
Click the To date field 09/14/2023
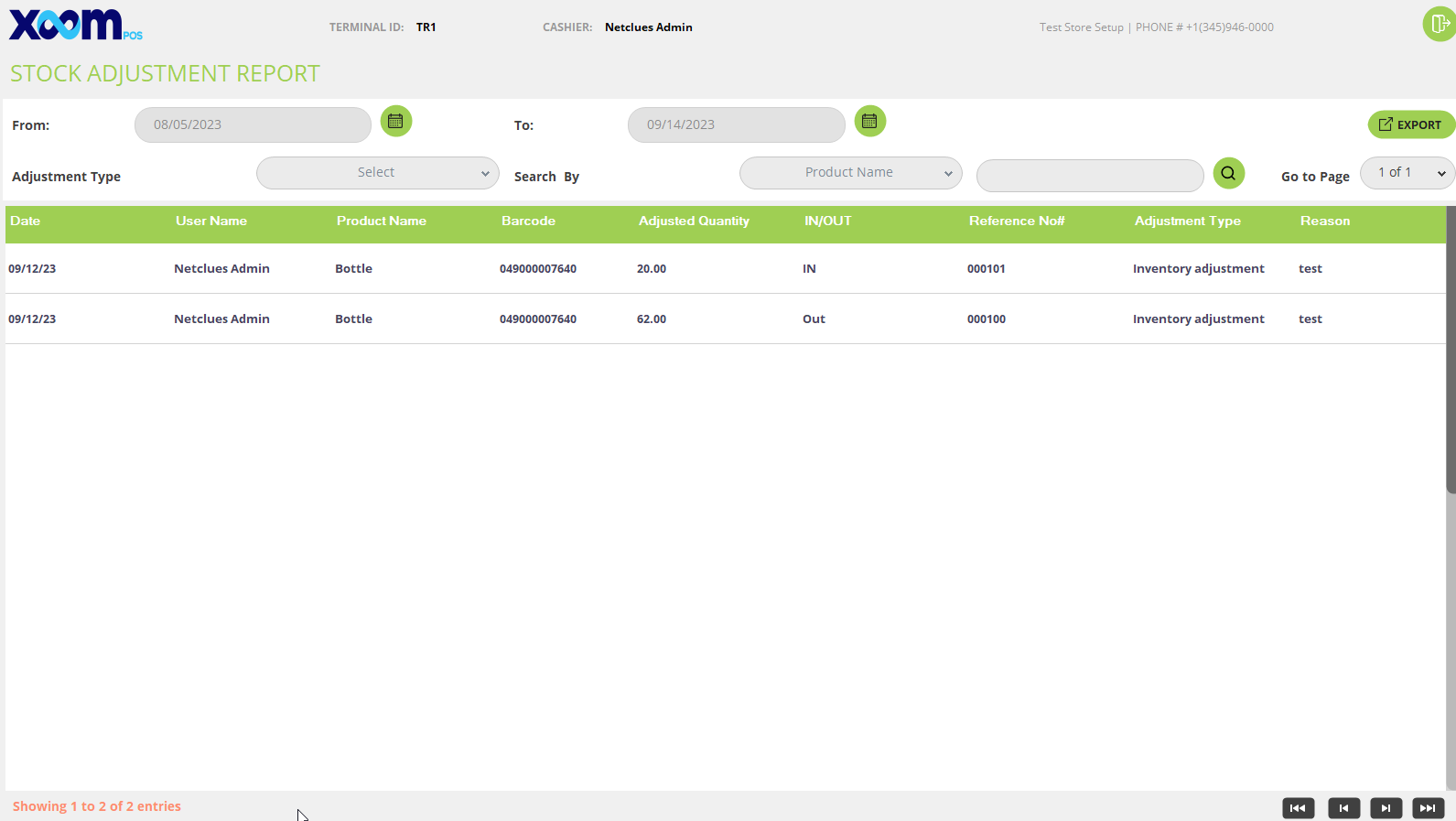coord(737,124)
